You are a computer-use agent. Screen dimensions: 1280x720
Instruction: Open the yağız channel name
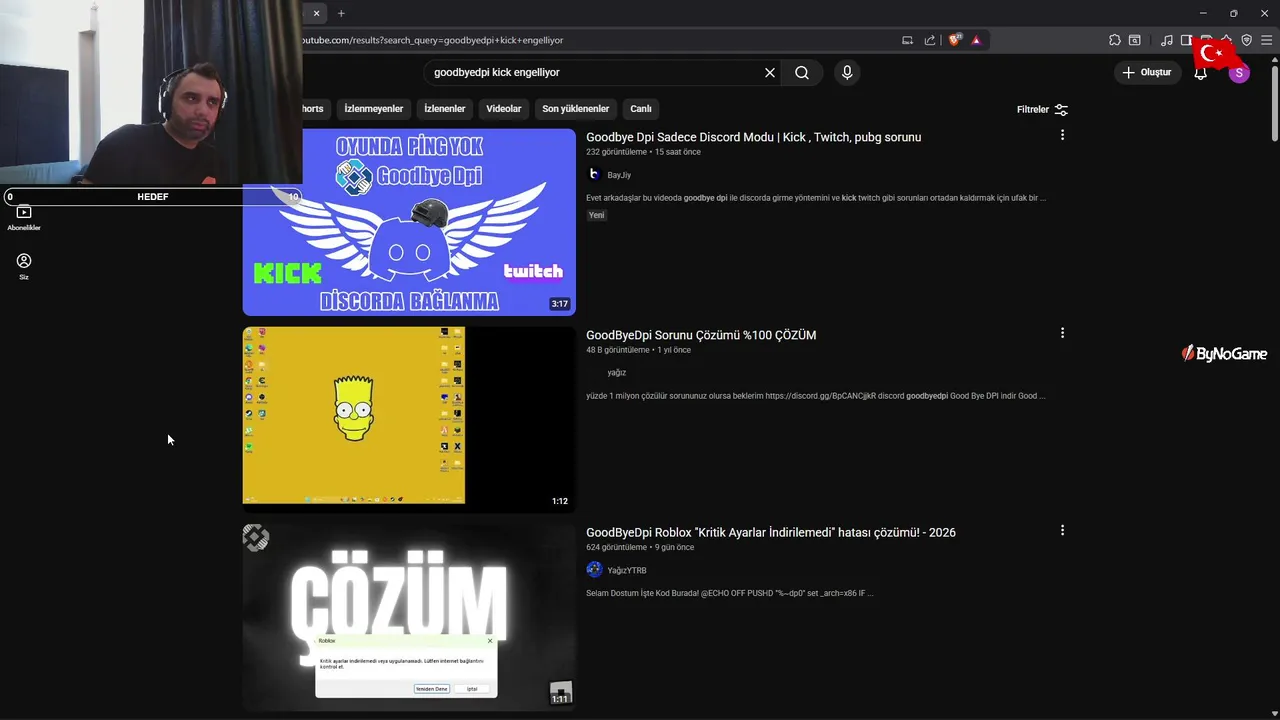point(617,373)
